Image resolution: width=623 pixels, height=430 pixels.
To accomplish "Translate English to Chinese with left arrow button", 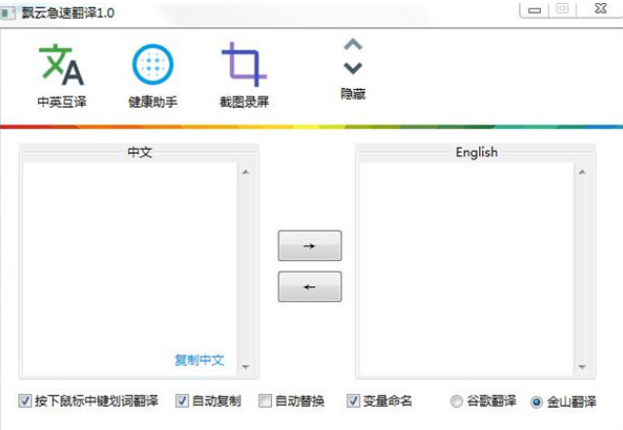I will coord(309,286).
